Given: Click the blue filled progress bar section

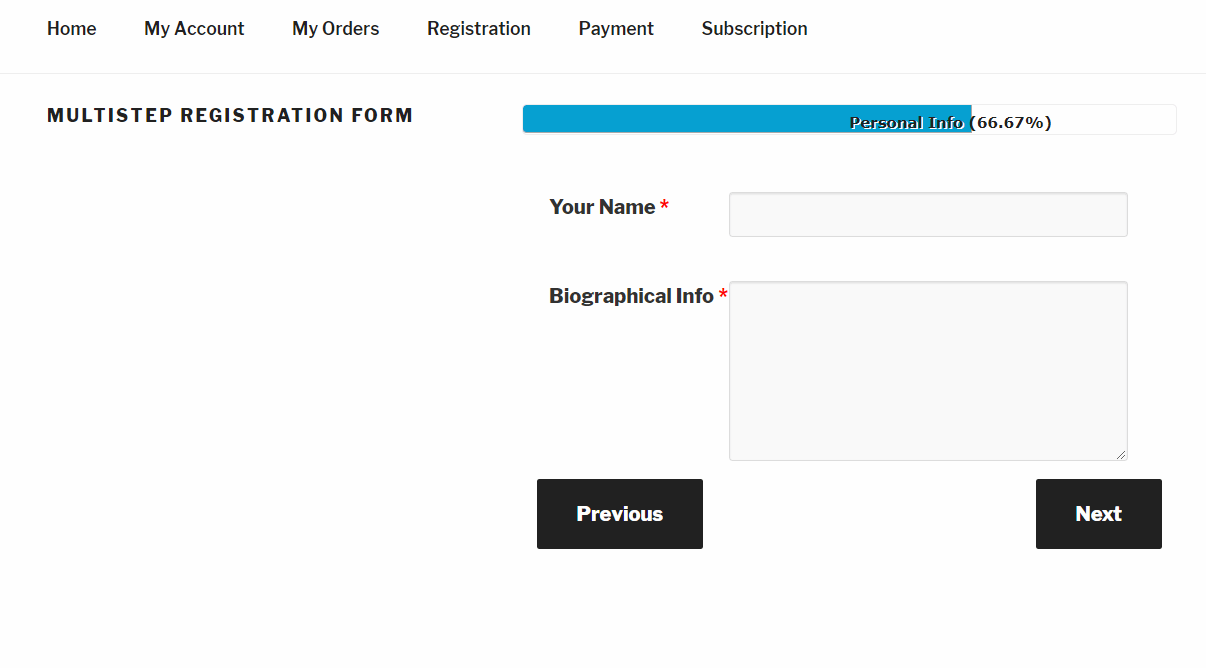Looking at the screenshot, I should (747, 119).
